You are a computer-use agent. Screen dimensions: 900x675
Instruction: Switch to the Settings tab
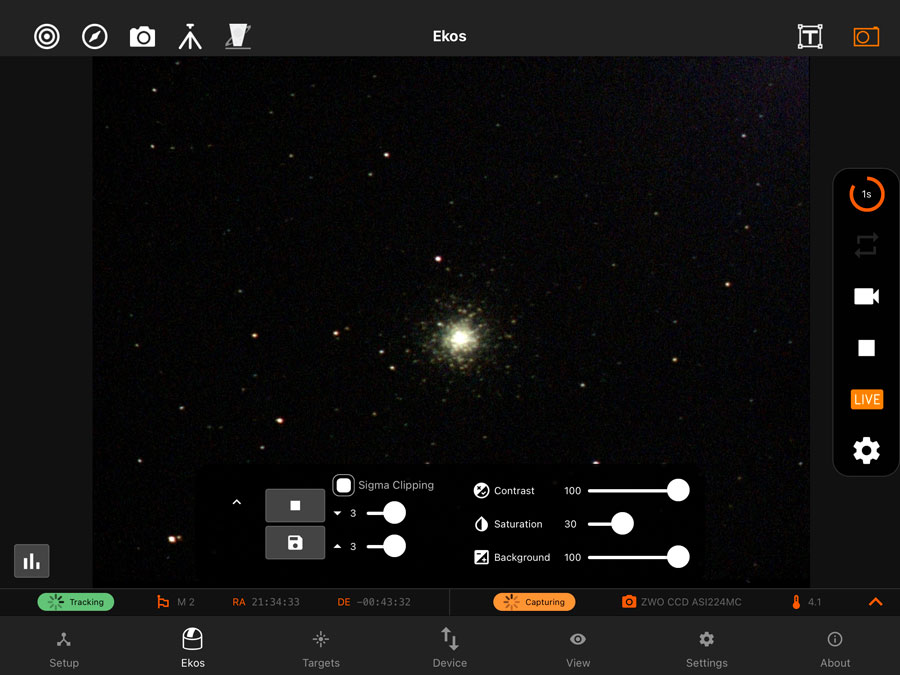(707, 649)
